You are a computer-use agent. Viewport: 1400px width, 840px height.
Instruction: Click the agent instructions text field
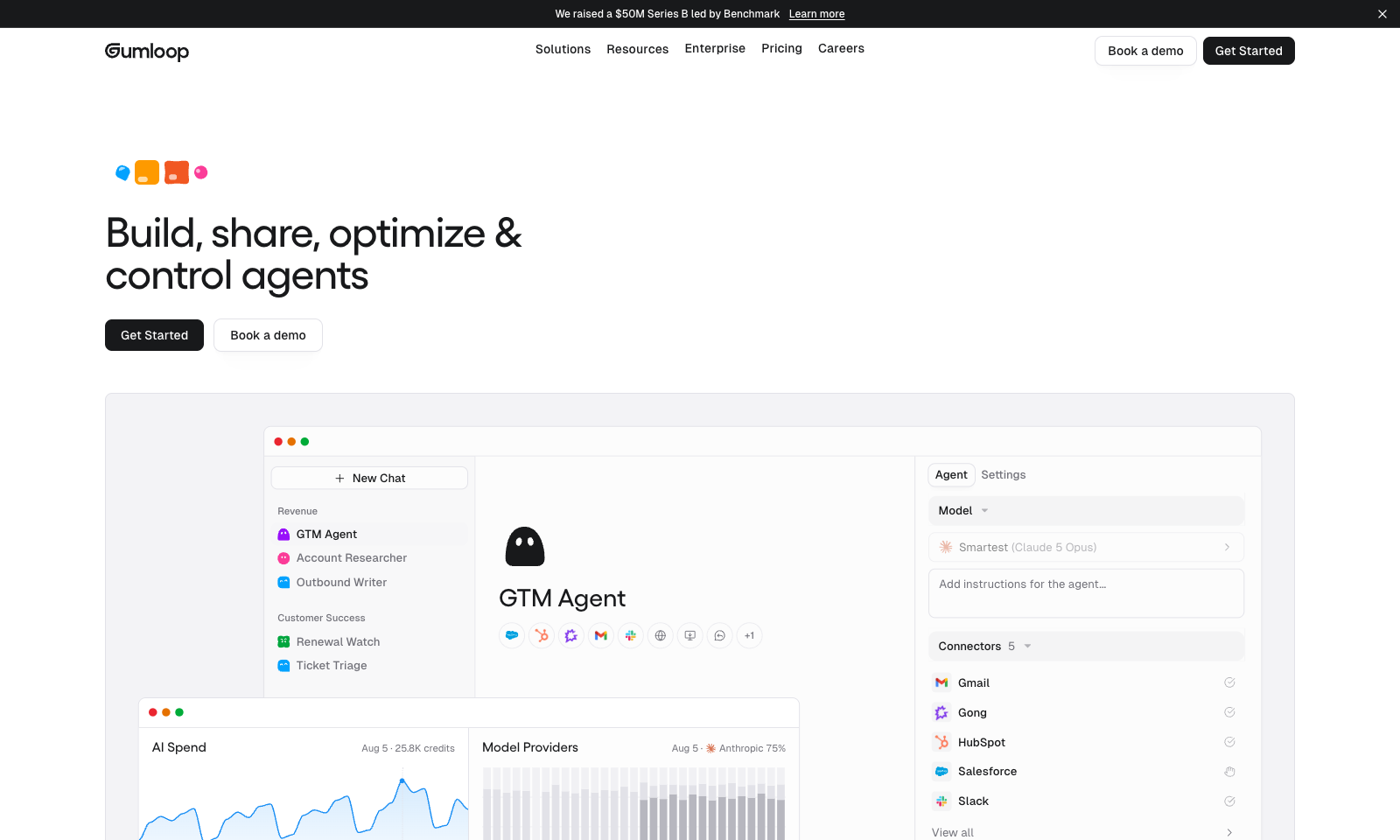coord(1086,593)
